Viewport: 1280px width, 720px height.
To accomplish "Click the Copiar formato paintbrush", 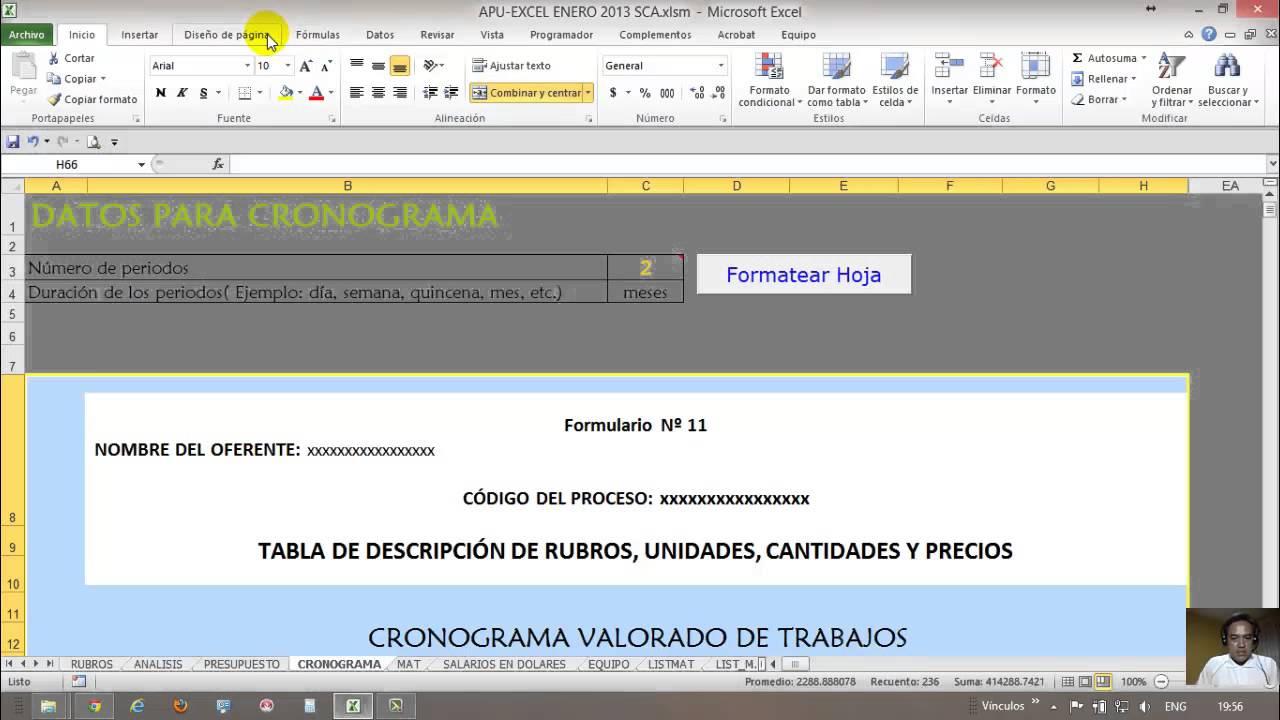I will 55,99.
